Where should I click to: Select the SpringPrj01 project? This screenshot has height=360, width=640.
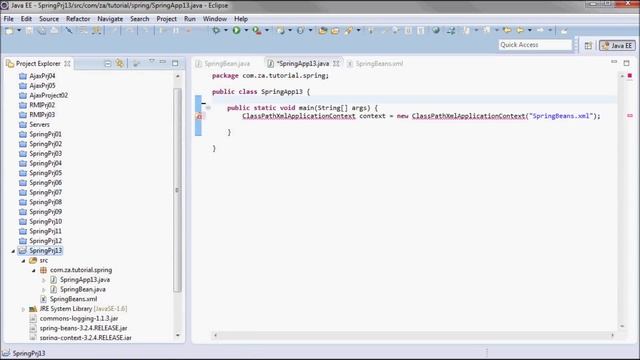pyautogui.click(x=45, y=134)
